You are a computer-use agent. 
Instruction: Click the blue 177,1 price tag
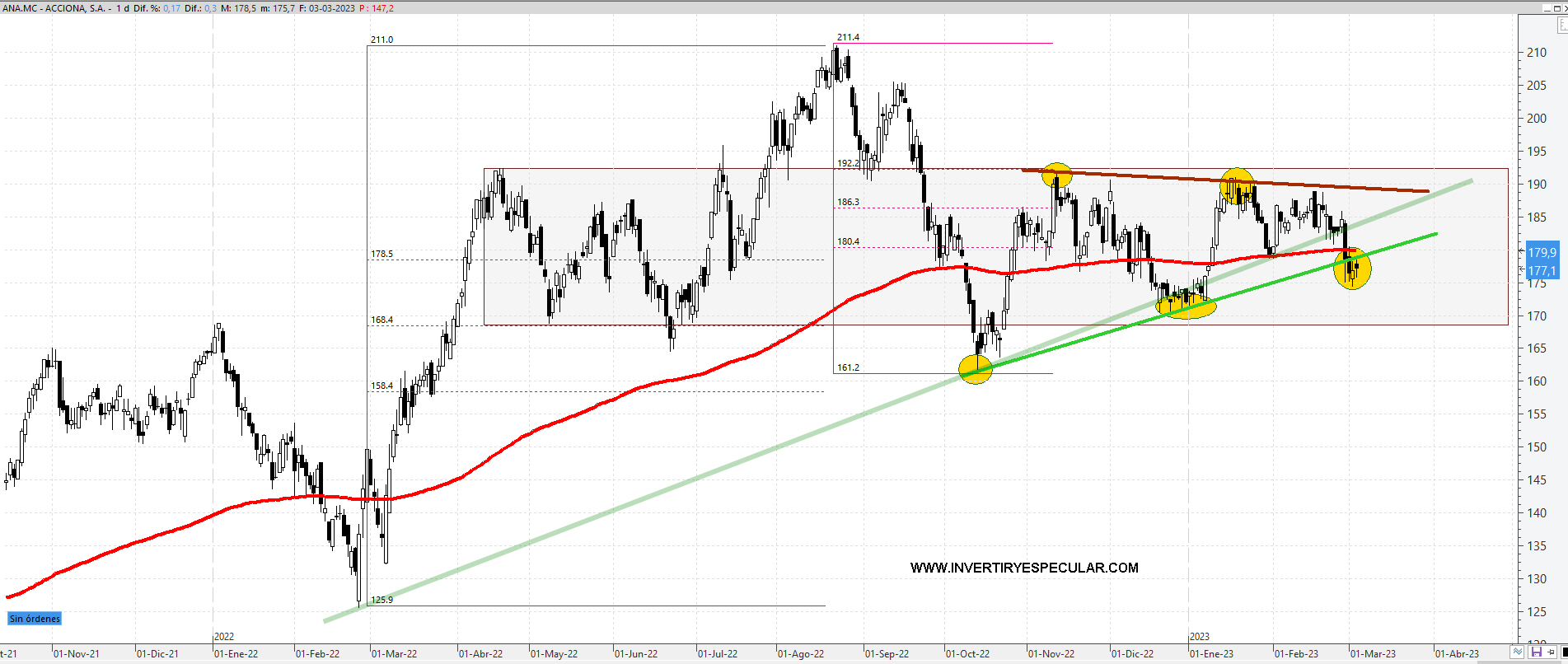[1542, 271]
